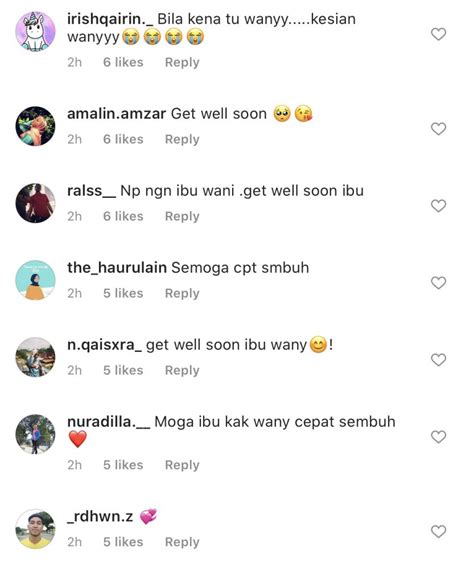The height and width of the screenshot is (582, 474).
Task: Open irishqairin._ unicorn profile picture
Action: 35,31
